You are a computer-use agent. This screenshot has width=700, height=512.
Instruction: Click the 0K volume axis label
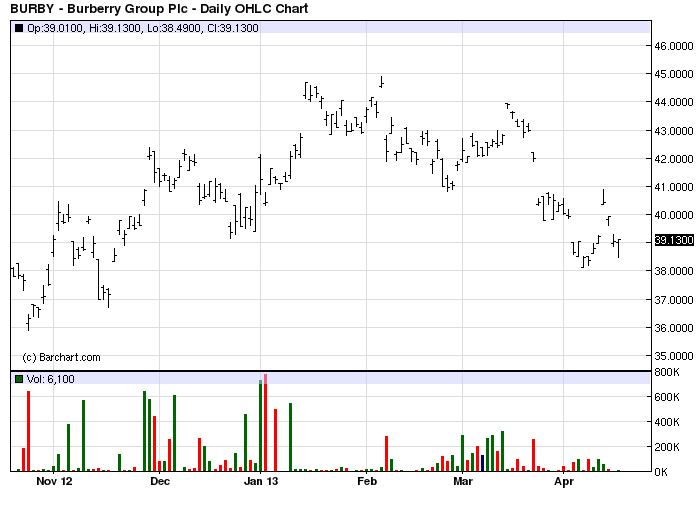pyautogui.click(x=661, y=472)
